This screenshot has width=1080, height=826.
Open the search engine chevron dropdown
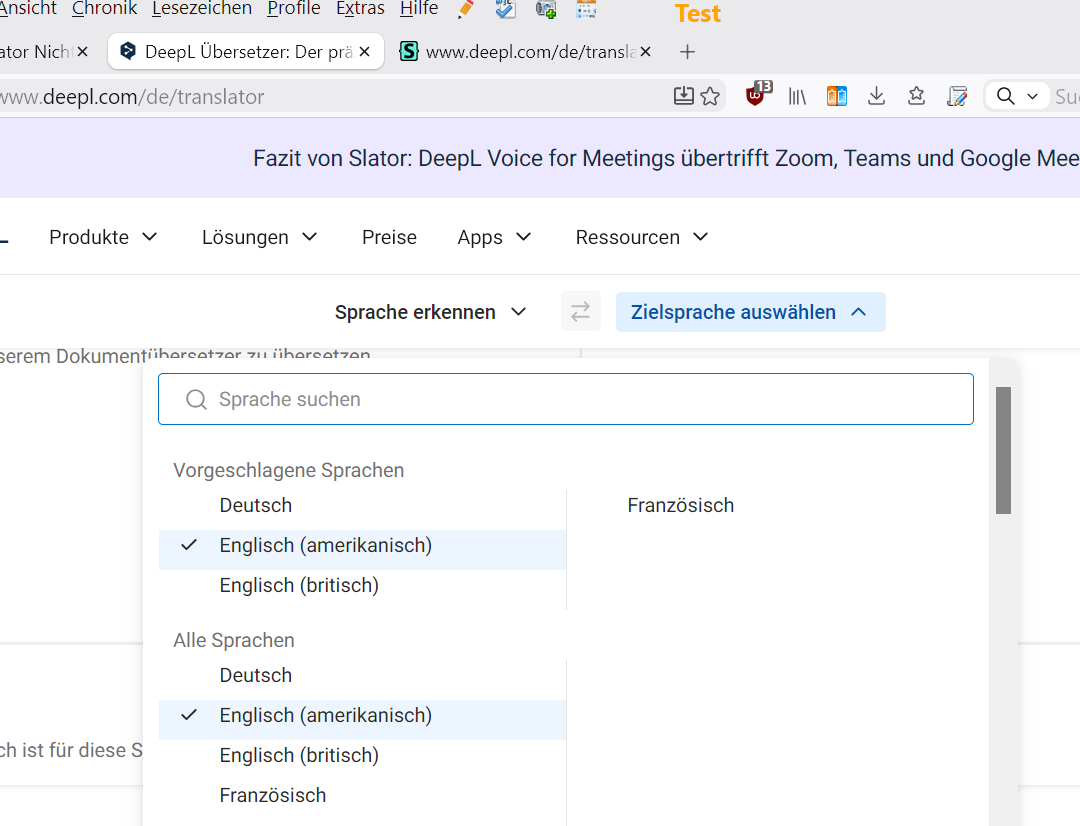click(x=1032, y=96)
